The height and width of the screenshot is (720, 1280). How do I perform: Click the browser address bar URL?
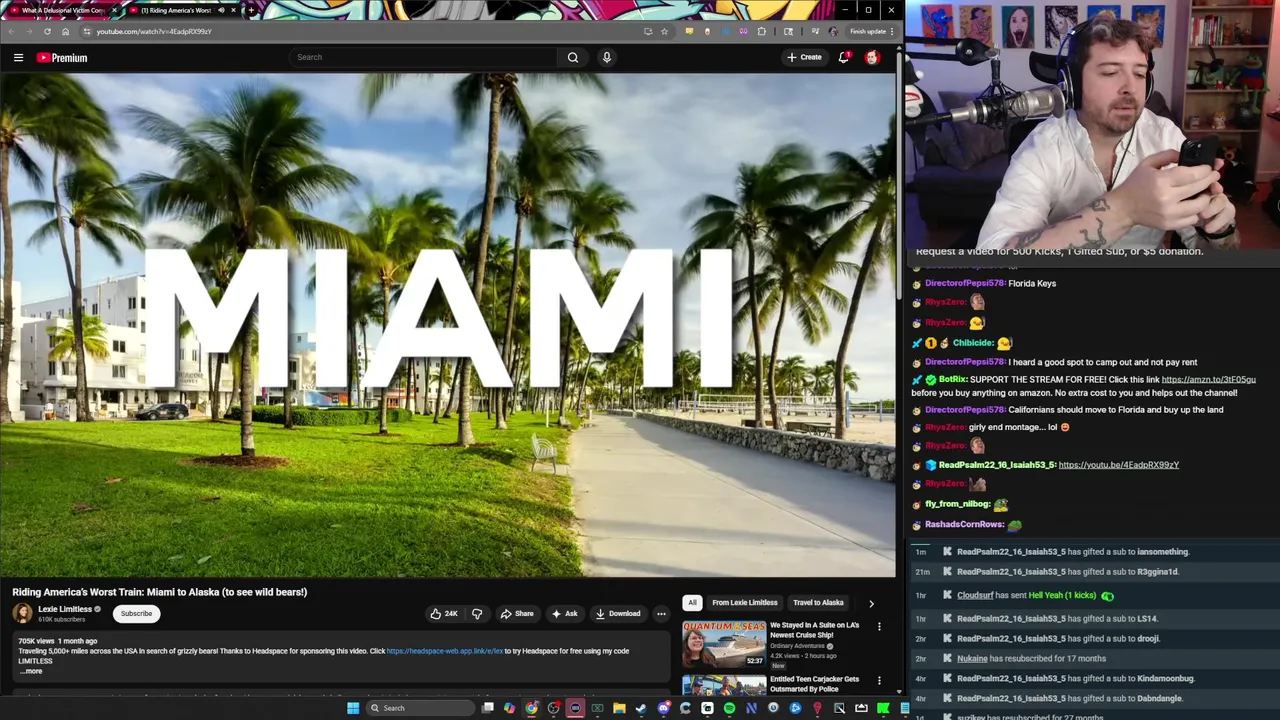(154, 31)
